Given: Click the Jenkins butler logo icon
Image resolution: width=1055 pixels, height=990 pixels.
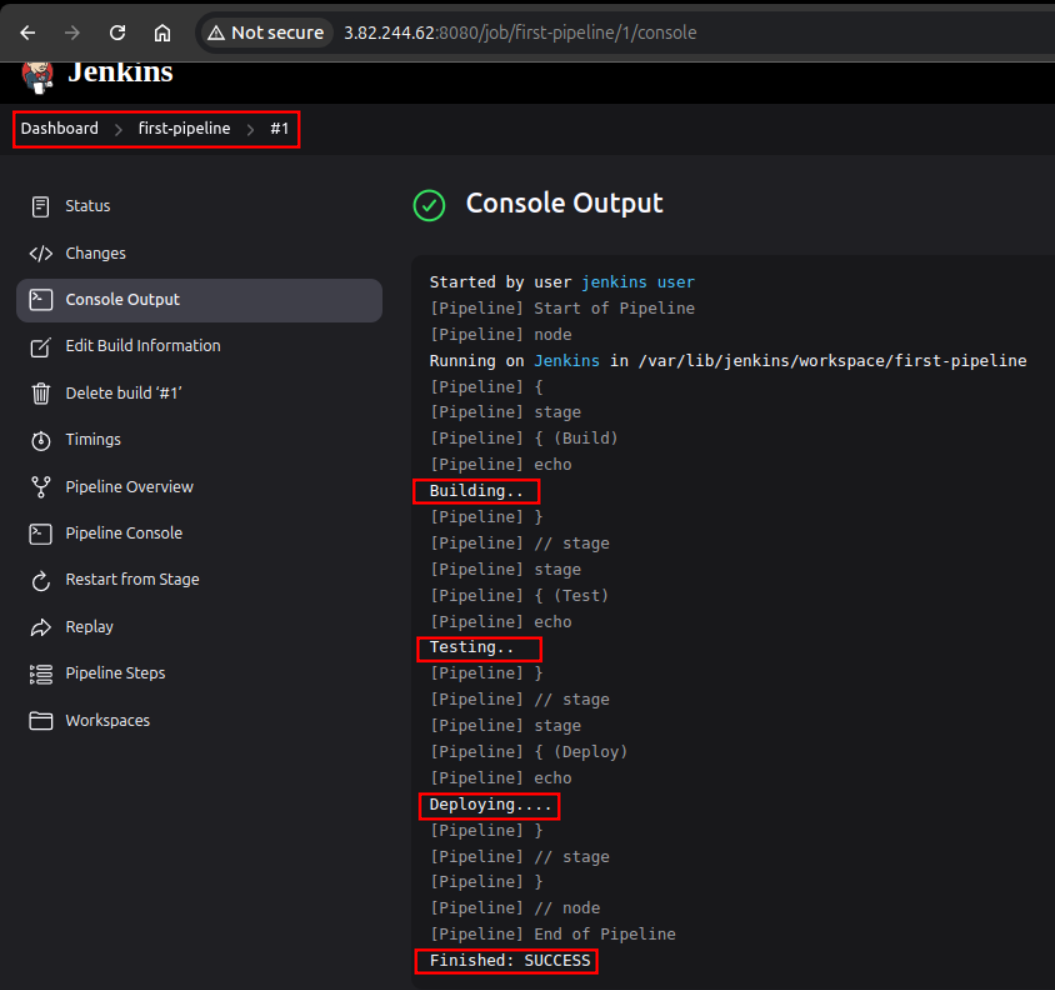Looking at the screenshot, I should [37, 75].
